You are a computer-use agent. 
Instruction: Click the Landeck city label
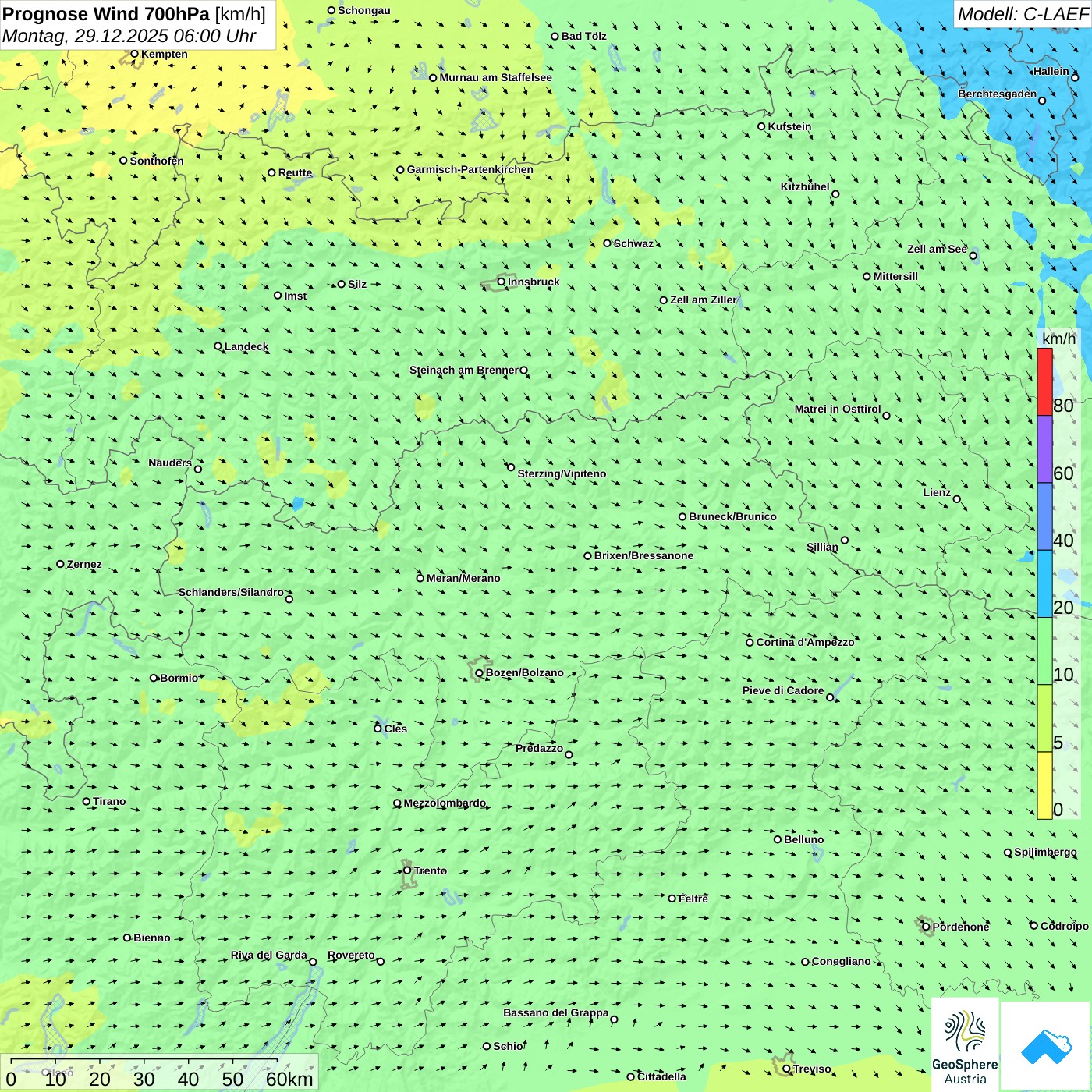click(x=246, y=346)
